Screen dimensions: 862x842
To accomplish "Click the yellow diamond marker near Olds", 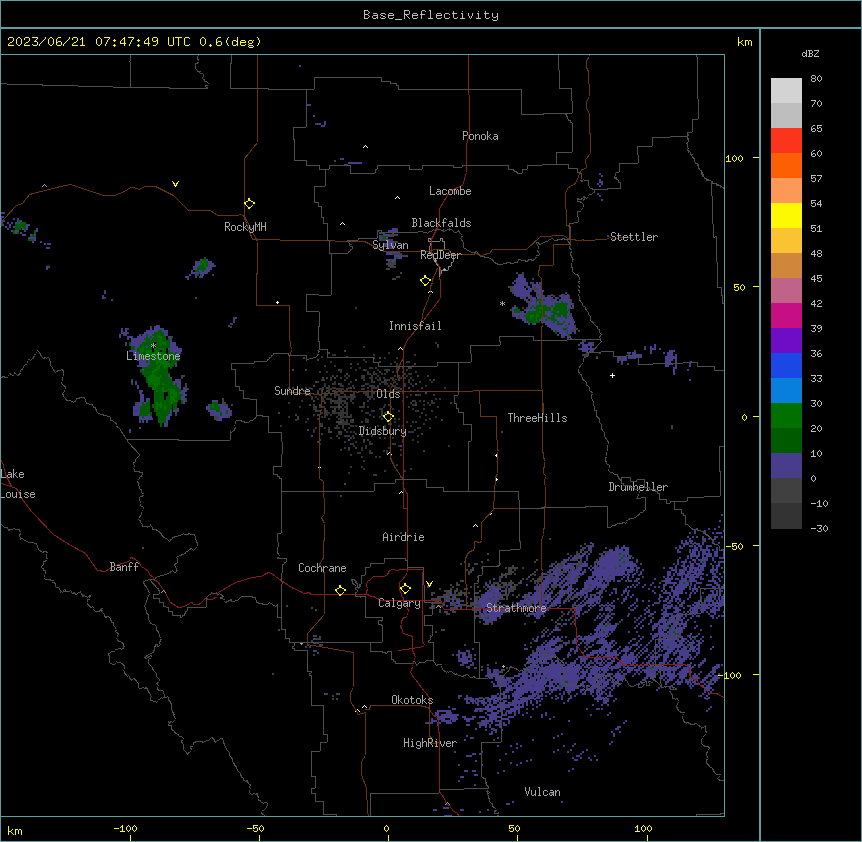I will (388, 416).
